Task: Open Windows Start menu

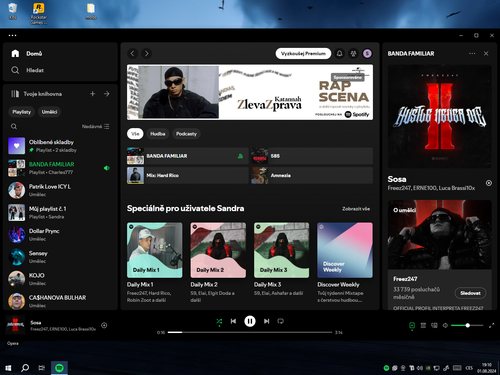Action: pyautogui.click(x=8, y=368)
